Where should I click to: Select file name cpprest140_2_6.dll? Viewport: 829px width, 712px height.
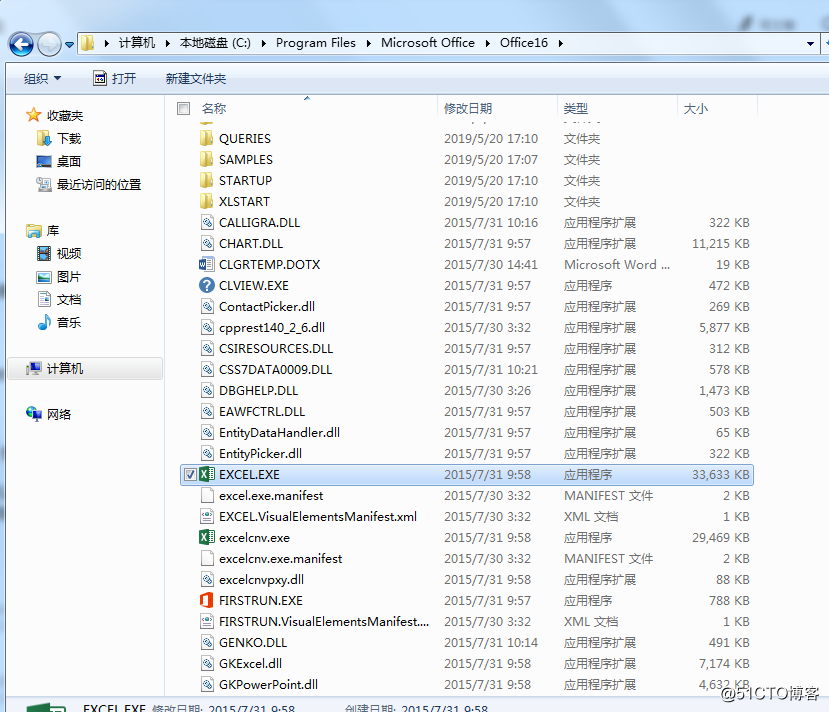[x=272, y=328]
